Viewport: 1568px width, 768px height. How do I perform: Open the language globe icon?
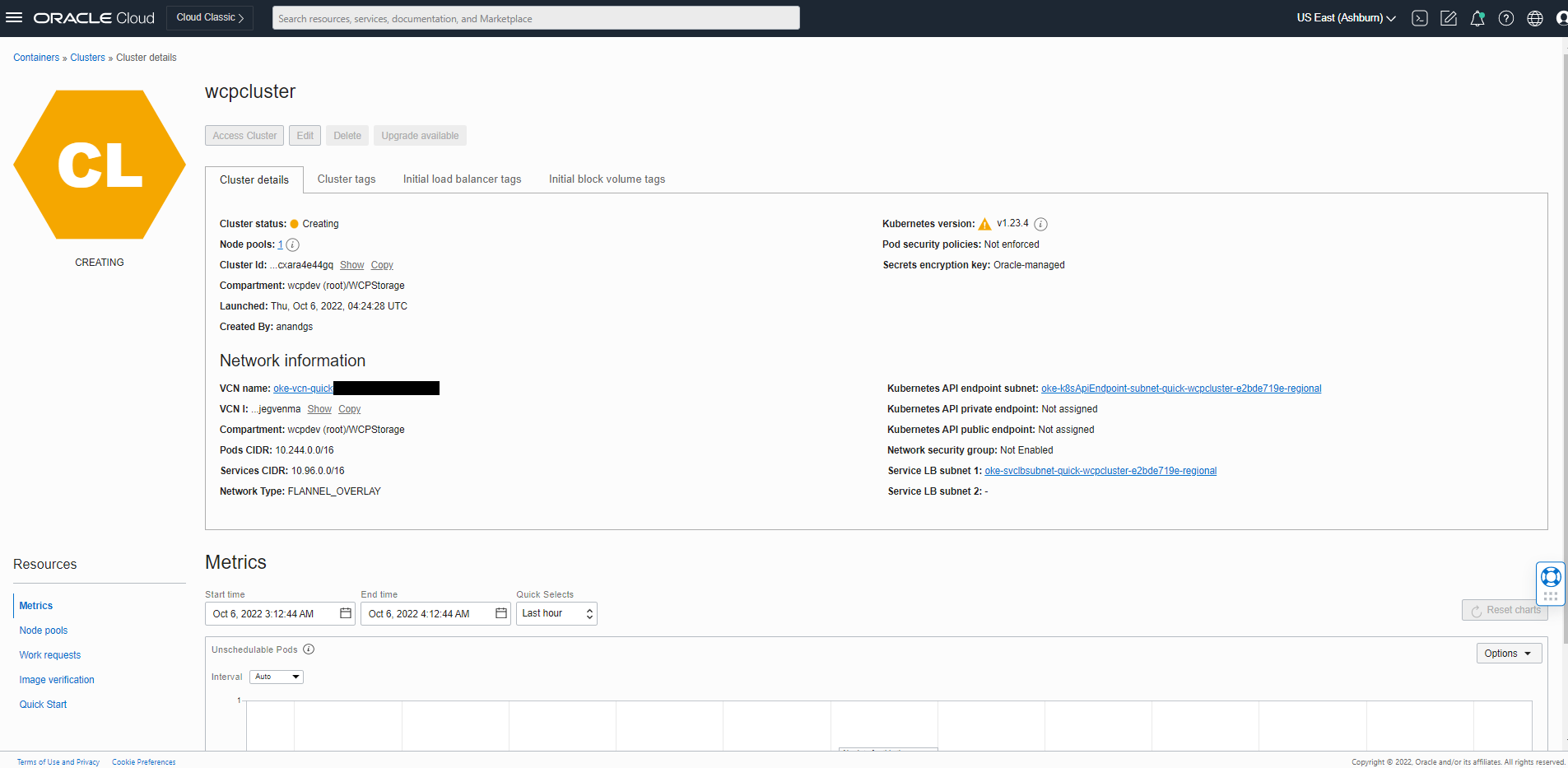pos(1535,18)
